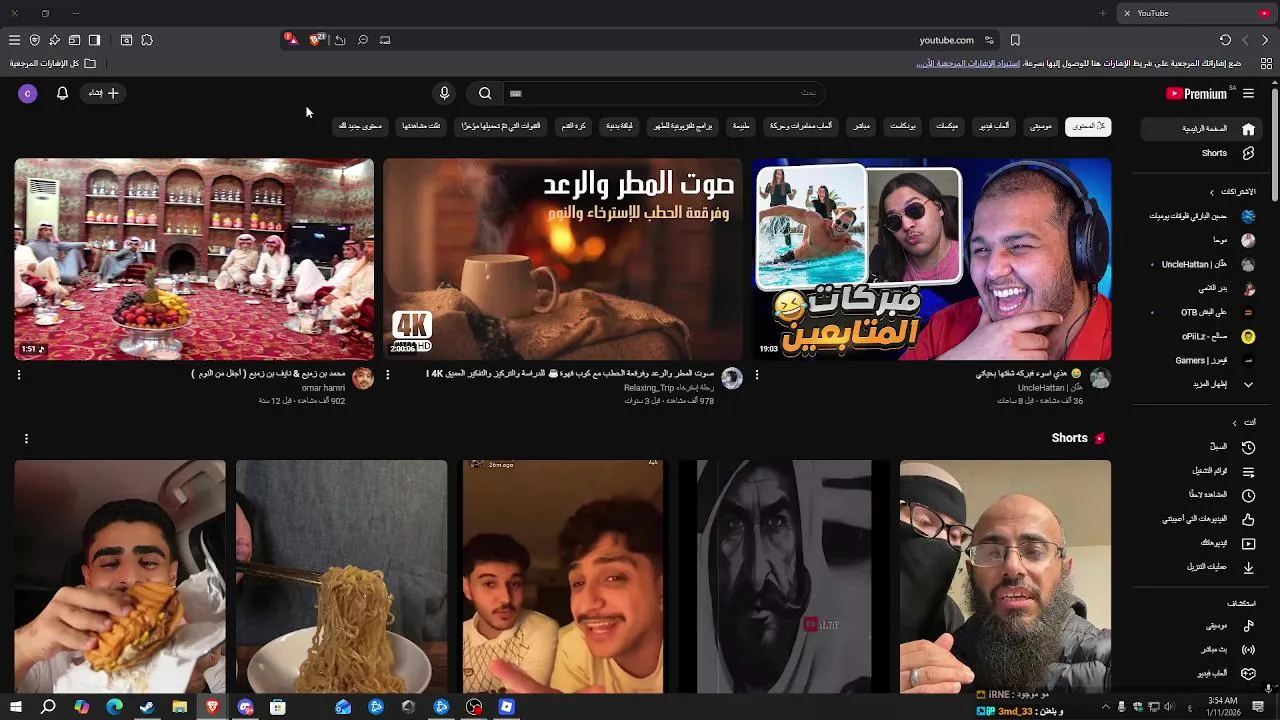This screenshot has height=720, width=1280.
Task: Expand the Subscriptions section header arrow
Action: coord(1212,192)
